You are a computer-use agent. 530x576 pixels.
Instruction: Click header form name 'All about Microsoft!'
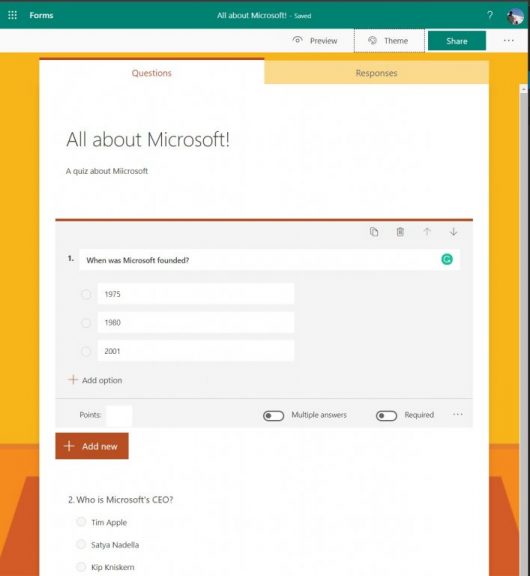tap(252, 15)
